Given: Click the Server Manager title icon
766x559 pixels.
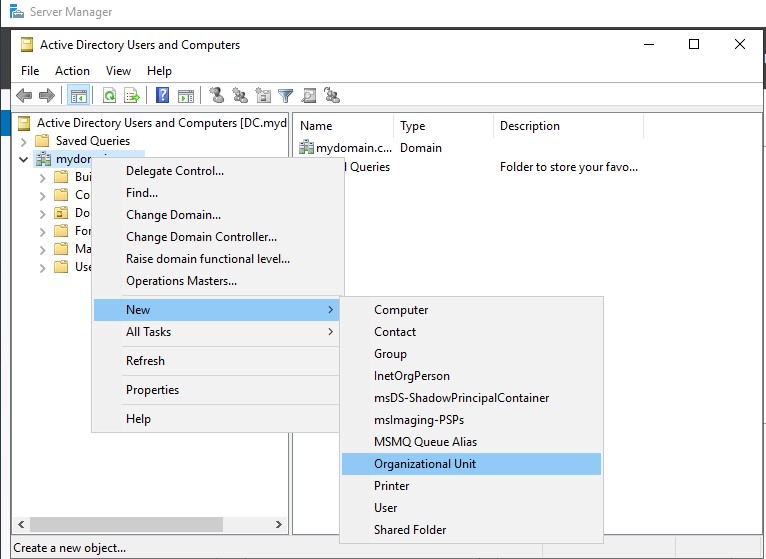Looking at the screenshot, I should pyautogui.click(x=17, y=11).
